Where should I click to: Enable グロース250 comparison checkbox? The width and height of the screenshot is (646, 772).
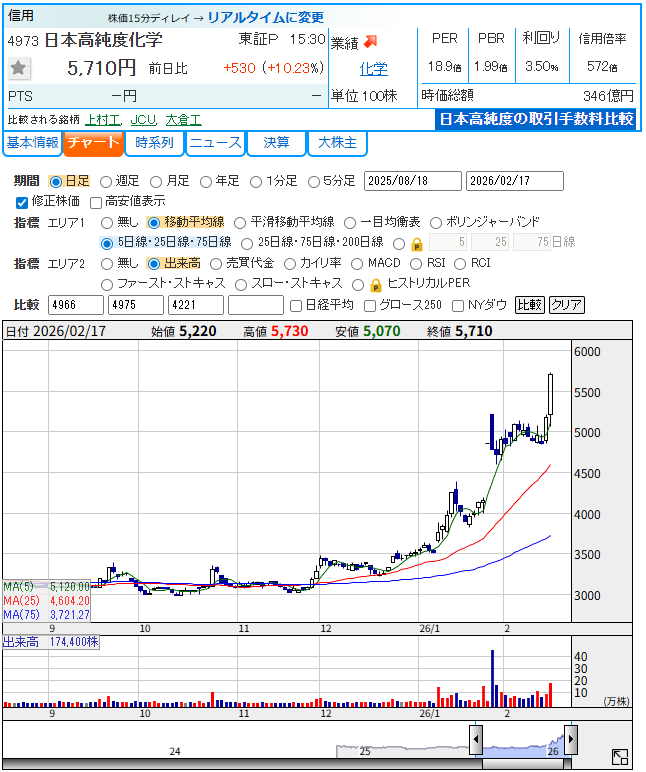pos(370,306)
